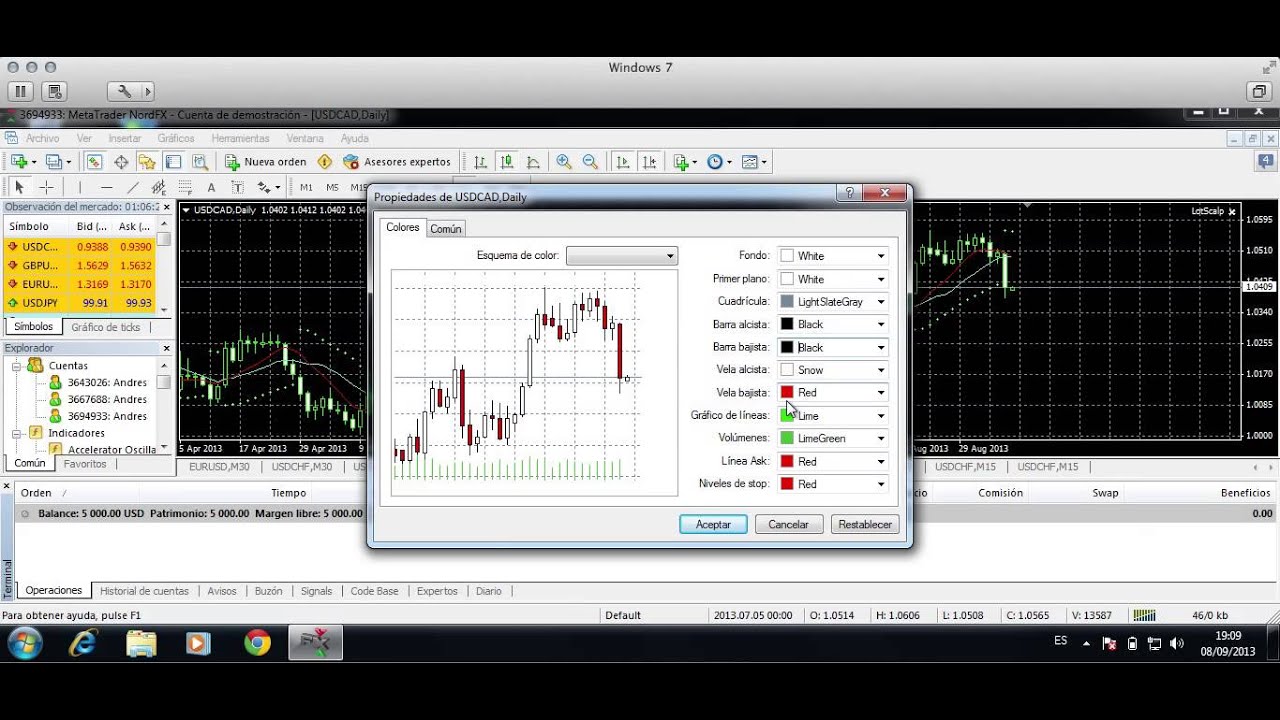Select bar chart type icon

(x=481, y=161)
